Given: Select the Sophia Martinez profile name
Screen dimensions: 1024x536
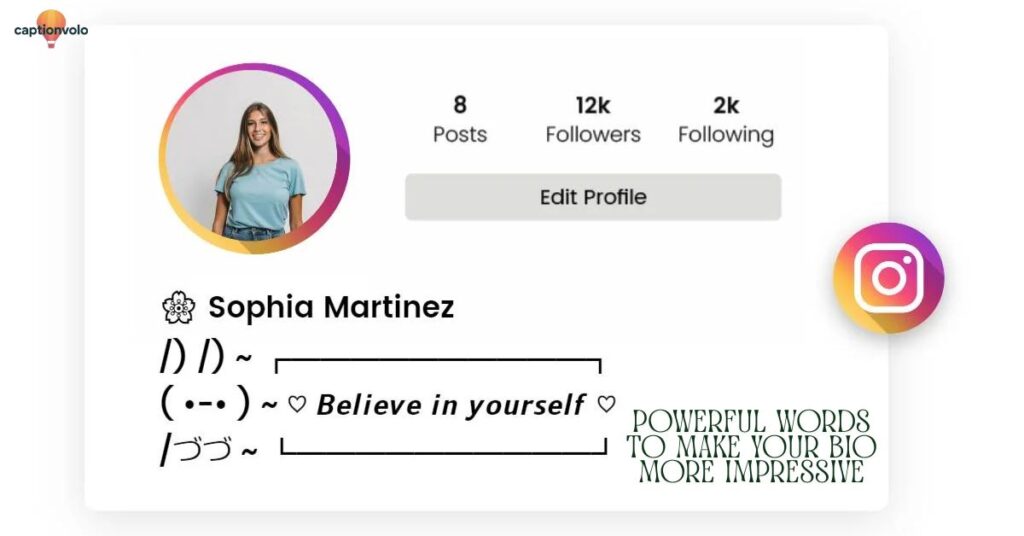Looking at the screenshot, I should [331, 308].
